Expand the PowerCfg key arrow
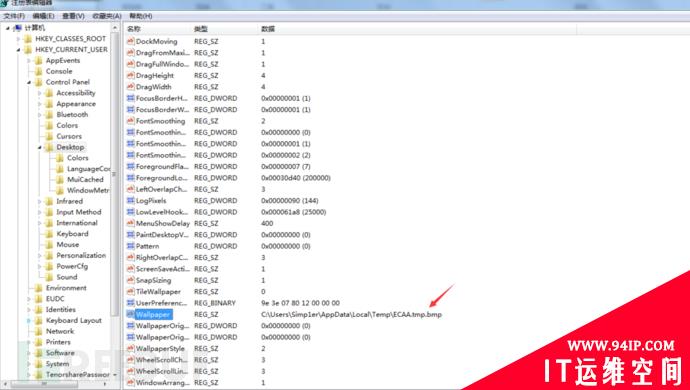The width and height of the screenshot is (690, 390). tap(40, 267)
